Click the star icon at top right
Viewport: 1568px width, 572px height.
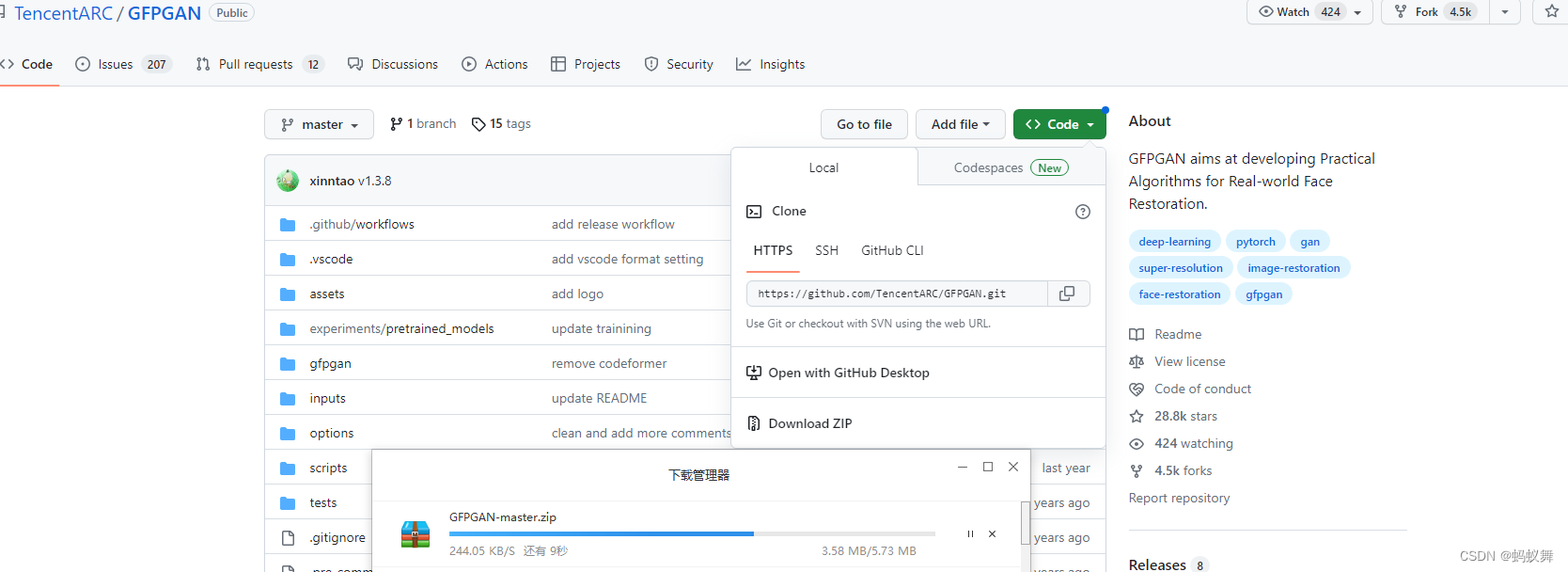(1551, 11)
